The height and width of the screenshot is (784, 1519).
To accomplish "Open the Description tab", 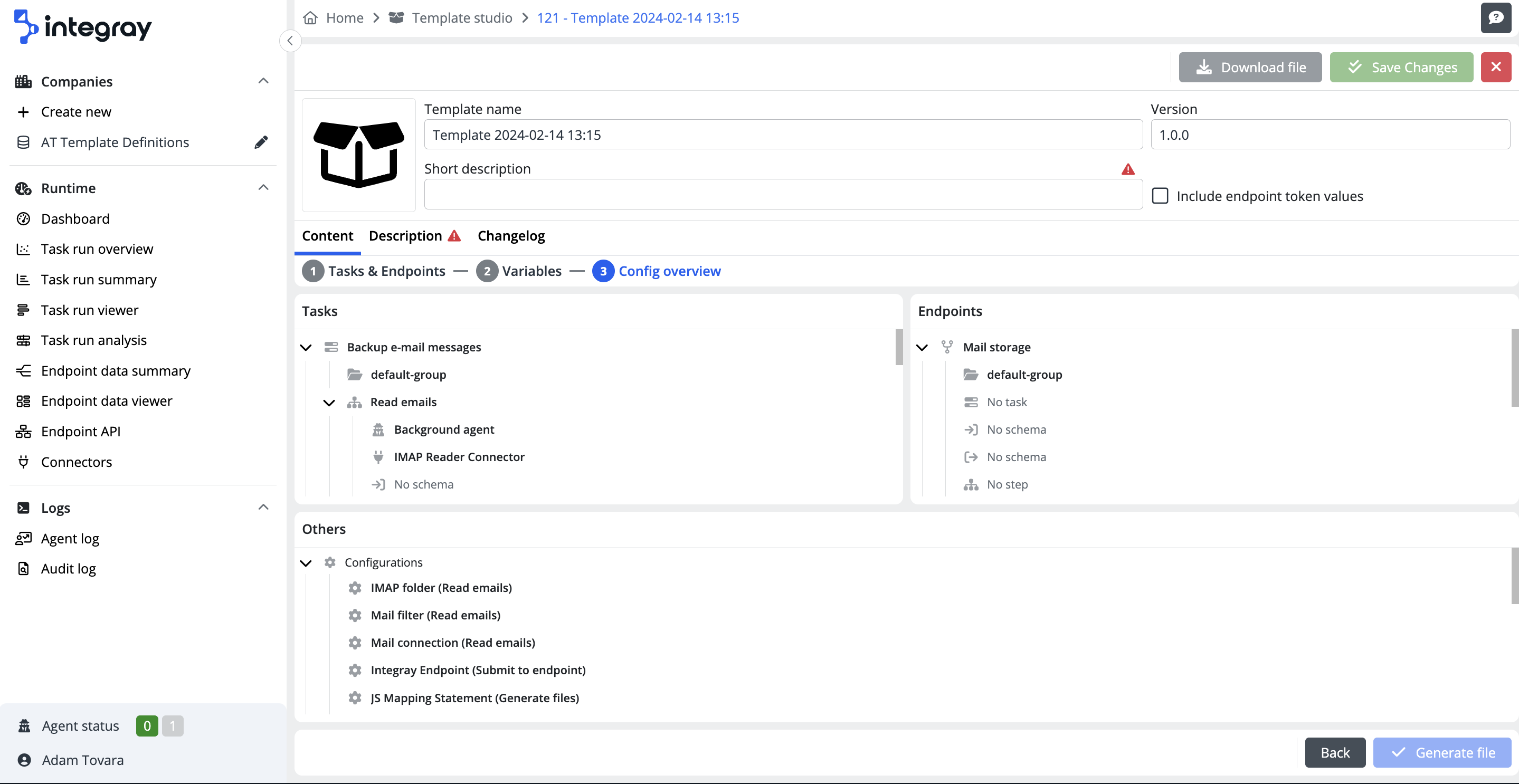I will coord(405,236).
